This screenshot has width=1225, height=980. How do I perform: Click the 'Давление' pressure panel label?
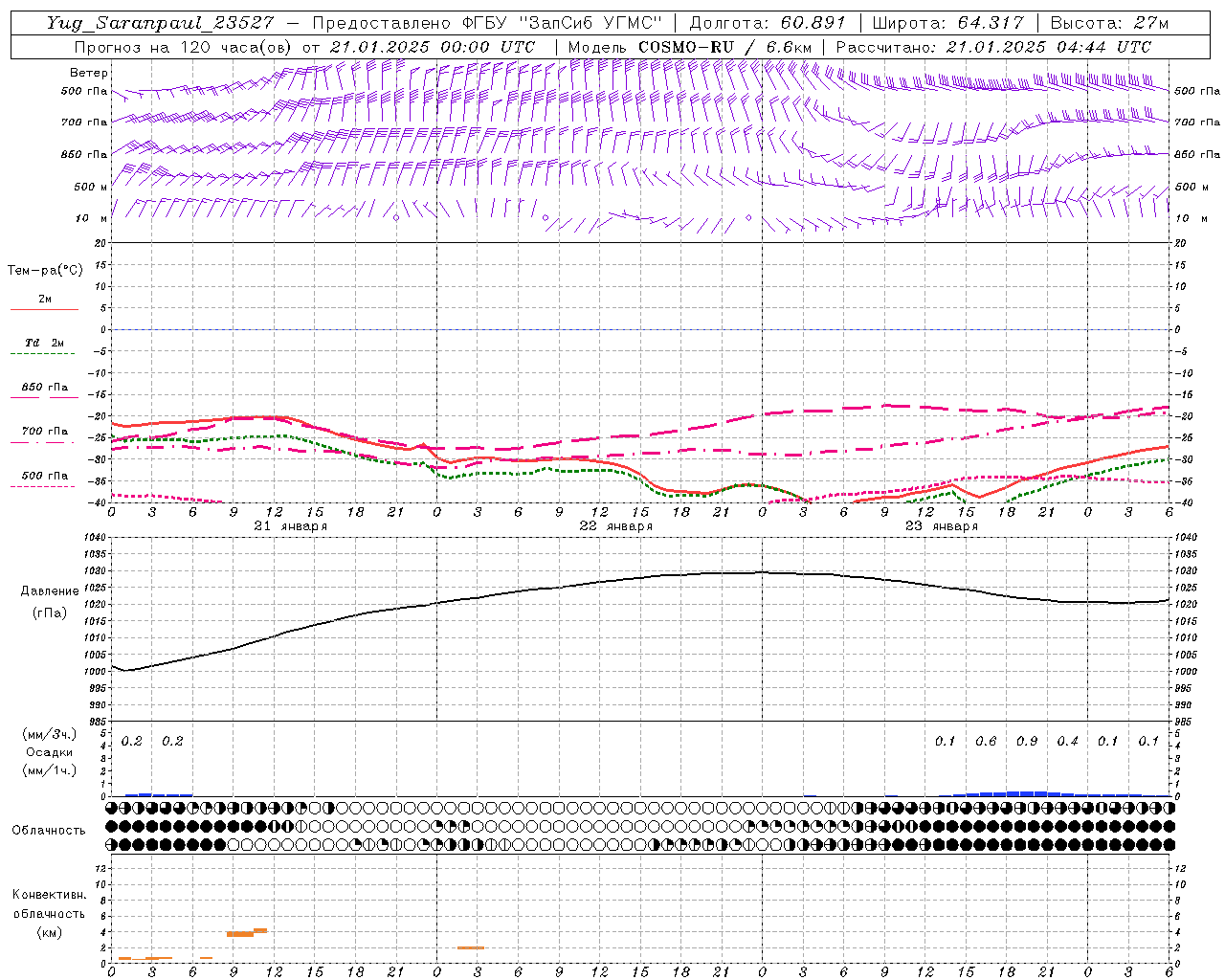click(50, 591)
